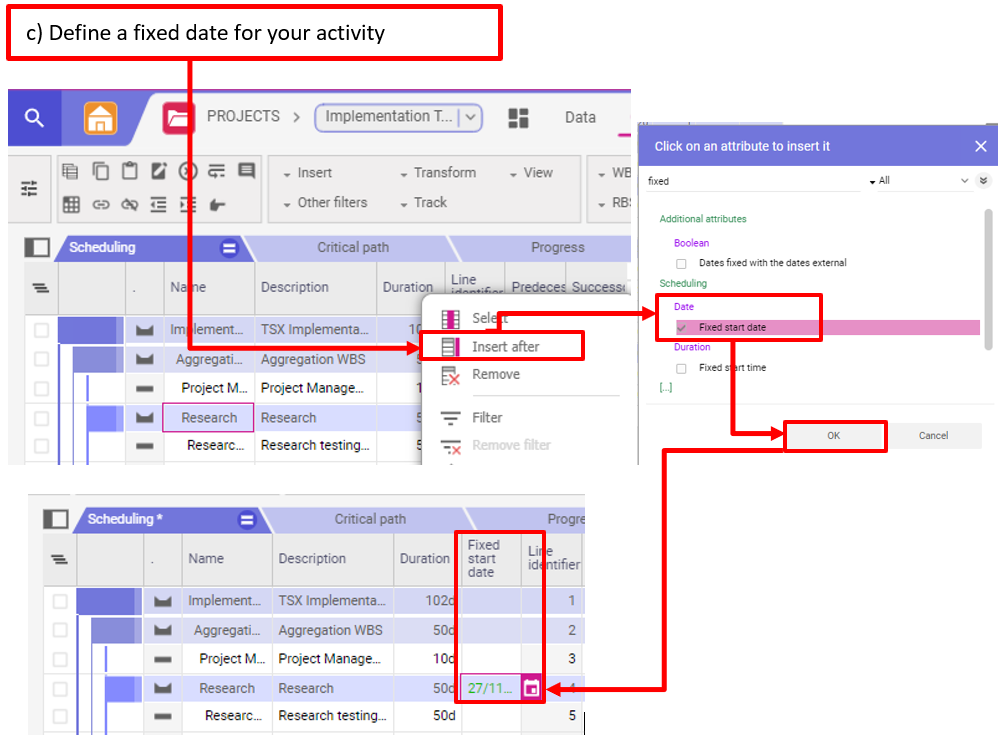Toggle the 'Fixed start date' checkbox
999x736 pixels.
click(681, 328)
